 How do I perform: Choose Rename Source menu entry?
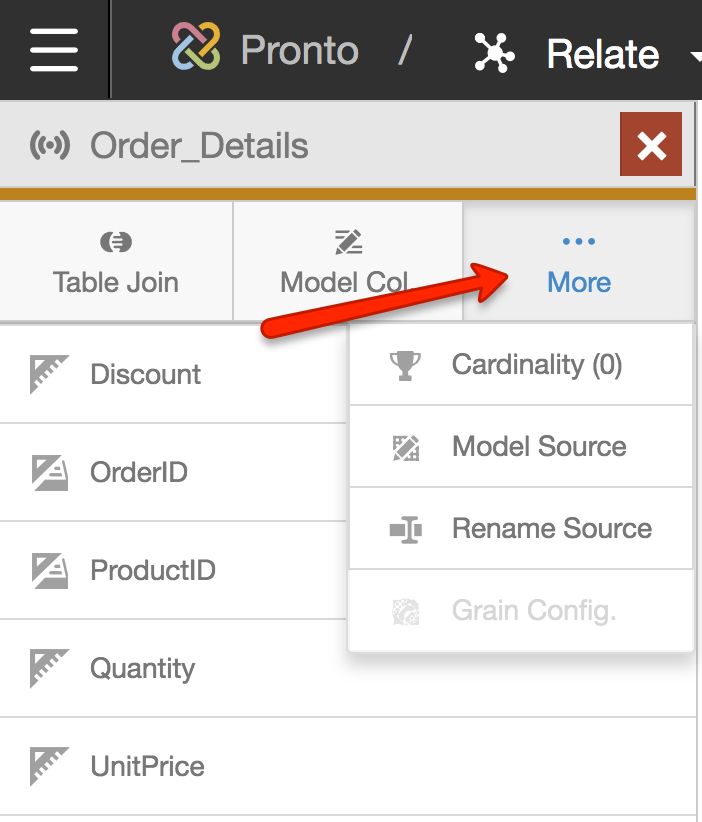[551, 528]
